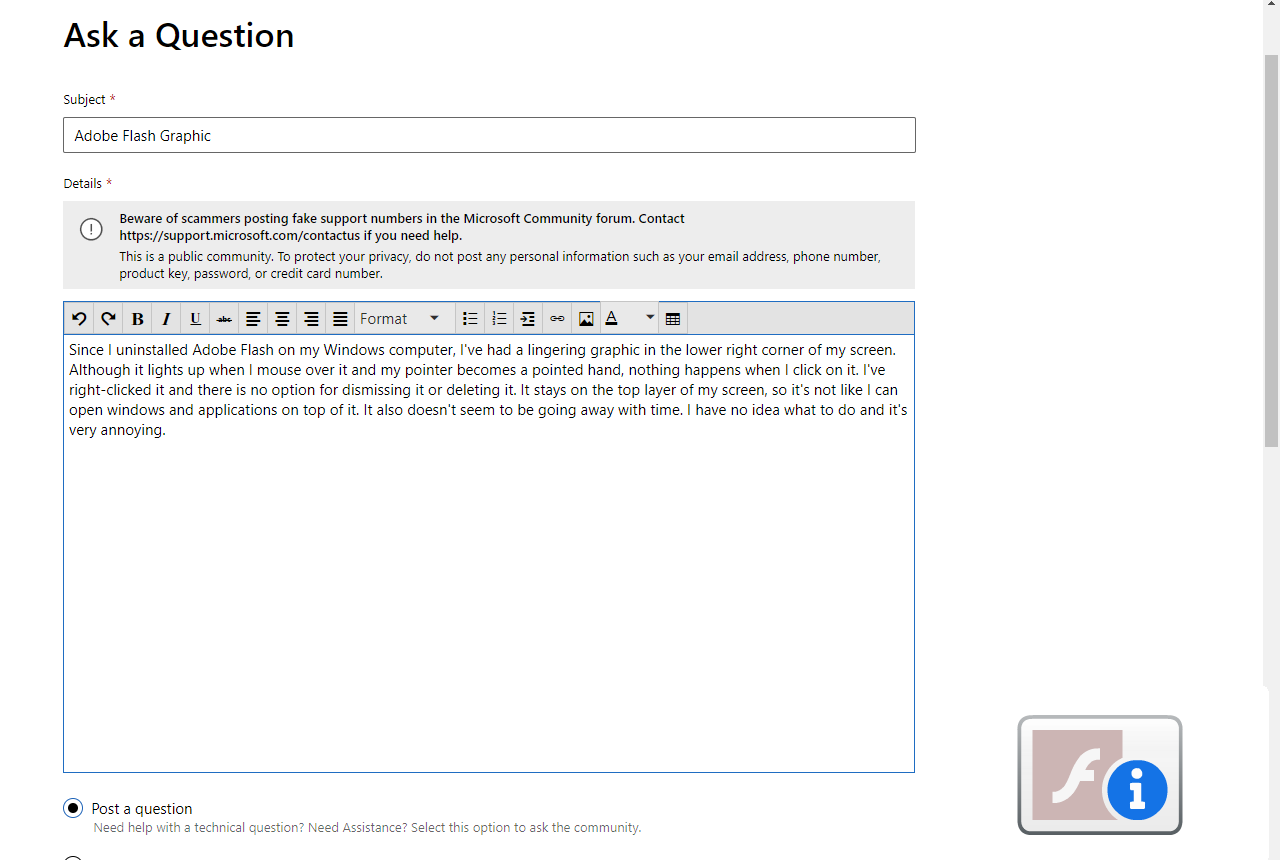Open the Format dropdown

[401, 319]
